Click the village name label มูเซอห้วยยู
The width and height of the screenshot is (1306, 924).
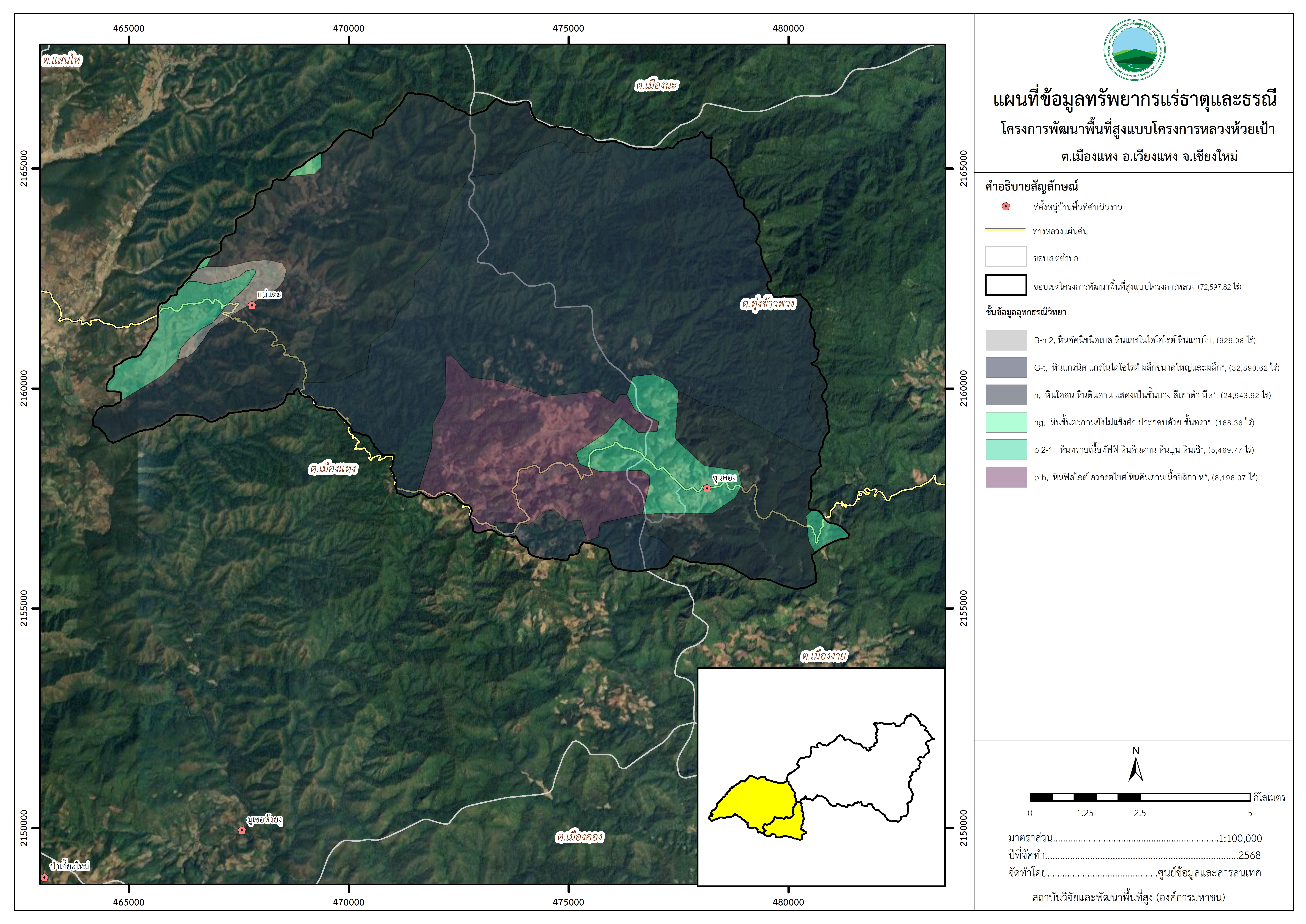tap(265, 820)
